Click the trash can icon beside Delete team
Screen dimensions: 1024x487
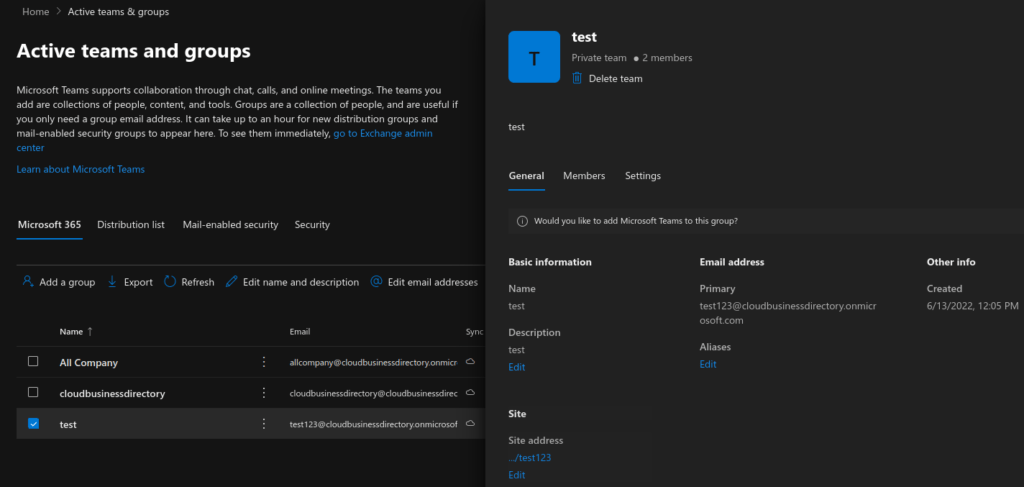coord(577,78)
